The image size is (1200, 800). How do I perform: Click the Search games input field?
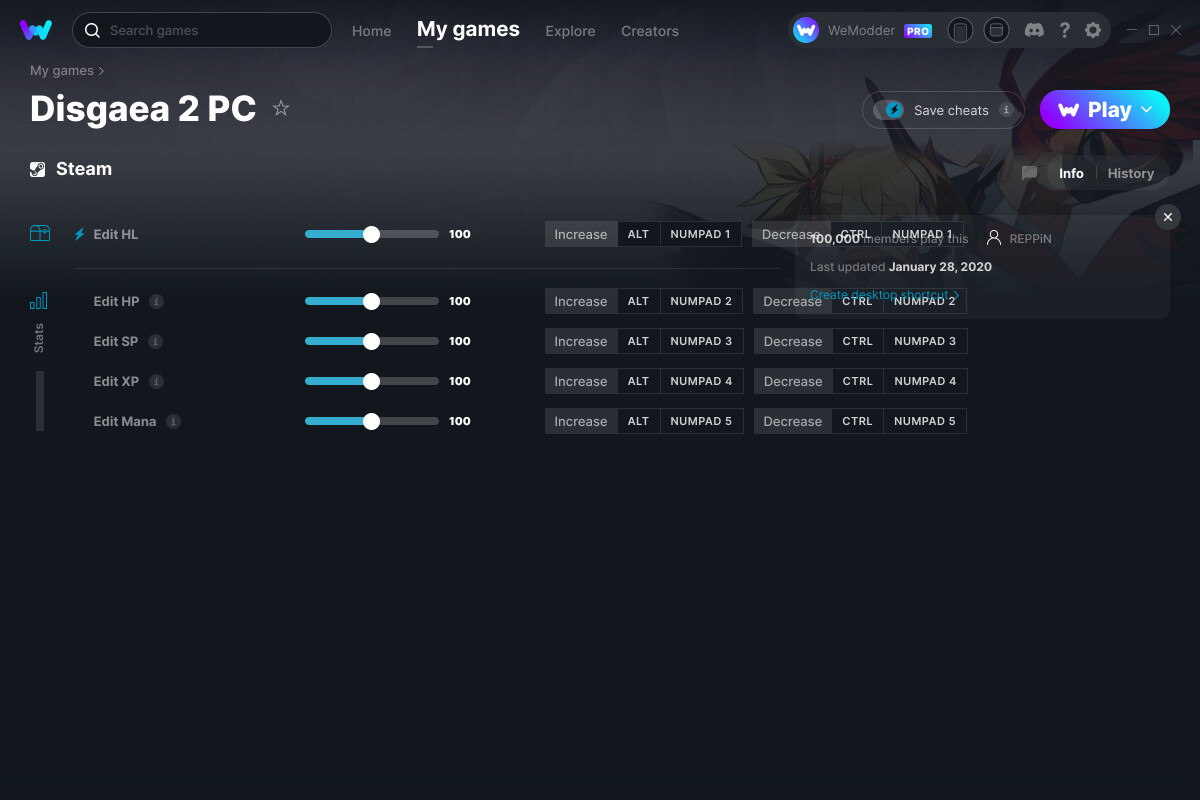point(202,30)
